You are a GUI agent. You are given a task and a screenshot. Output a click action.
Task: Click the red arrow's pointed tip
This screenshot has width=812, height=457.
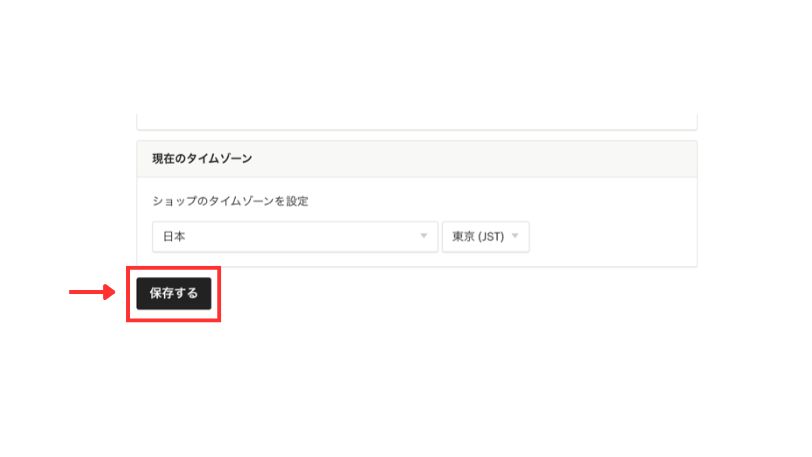[x=112, y=292]
